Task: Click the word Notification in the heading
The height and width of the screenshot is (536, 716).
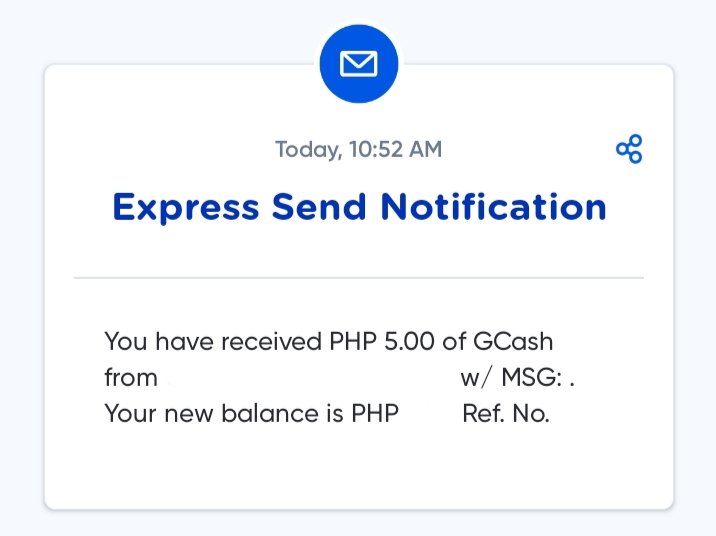Action: pos(494,206)
